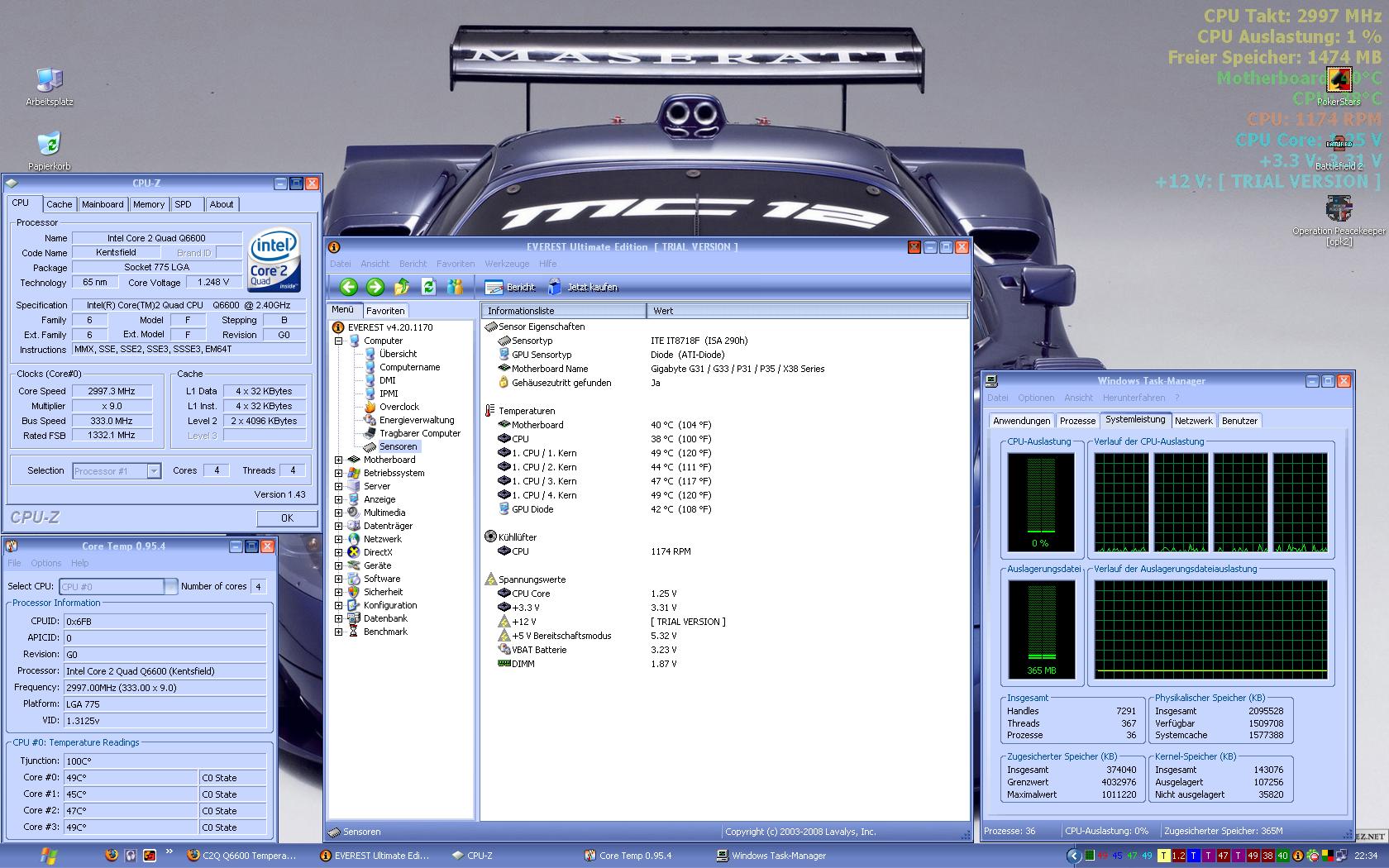Switch to the About tab in CPU-Z
The width and height of the screenshot is (1389, 868).
[221, 204]
